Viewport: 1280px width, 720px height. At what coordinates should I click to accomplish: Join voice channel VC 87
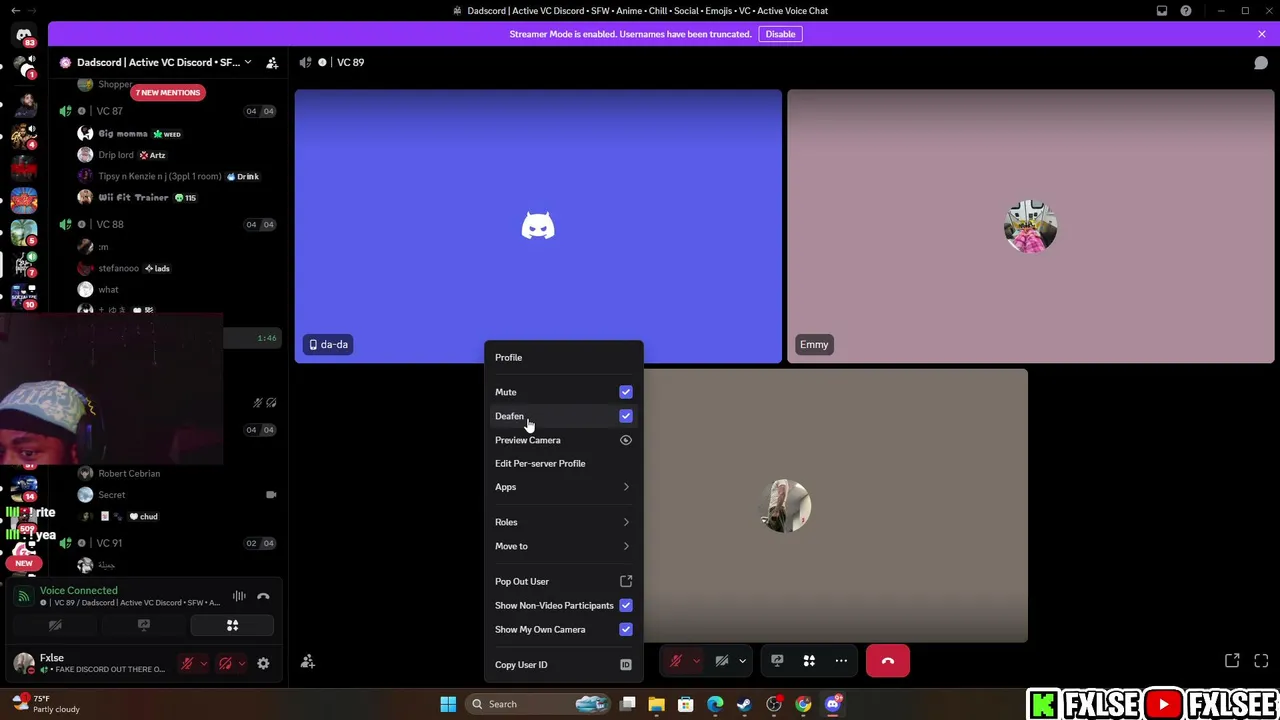pyautogui.click(x=166, y=111)
